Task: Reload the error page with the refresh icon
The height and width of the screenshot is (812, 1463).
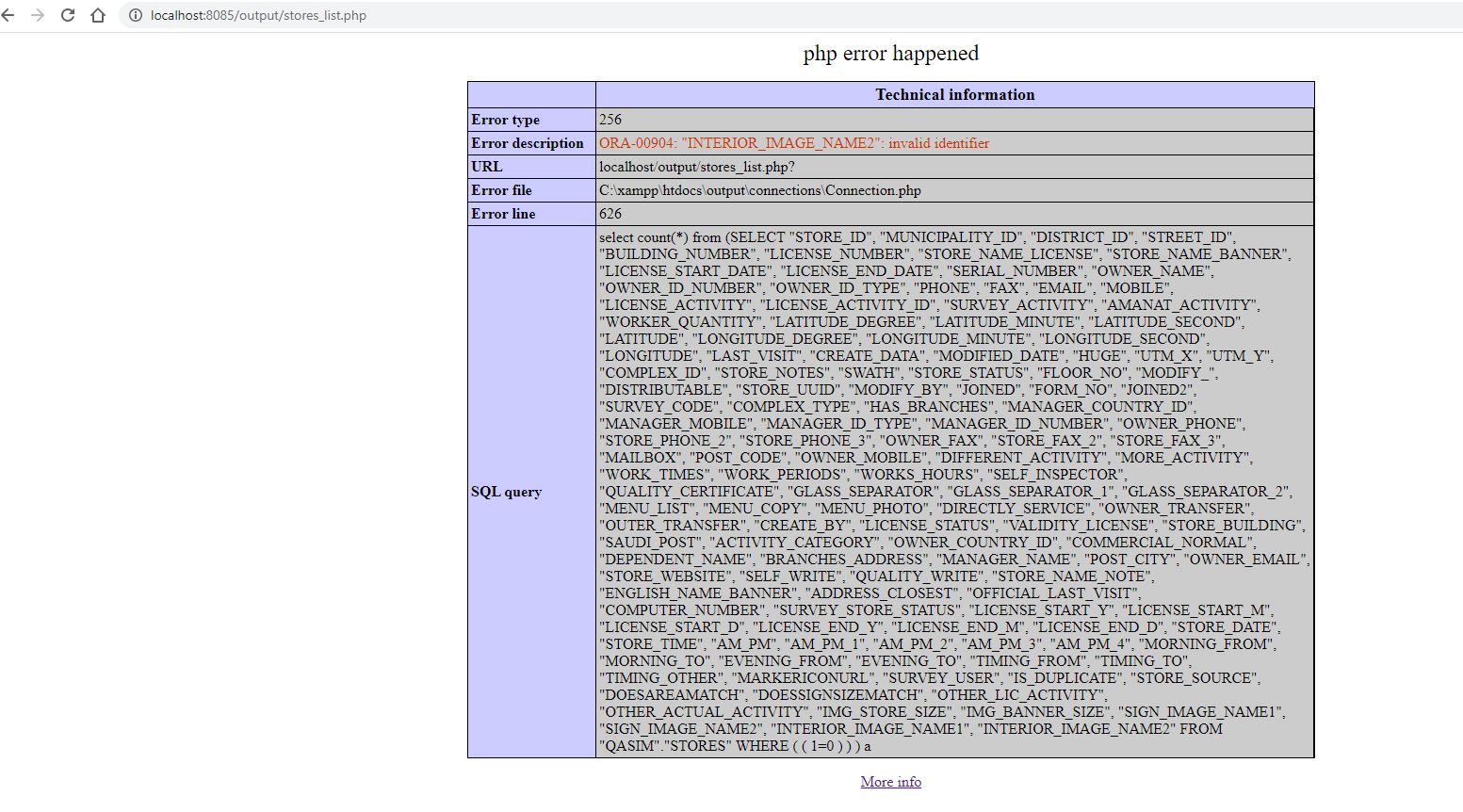Action: [x=66, y=15]
